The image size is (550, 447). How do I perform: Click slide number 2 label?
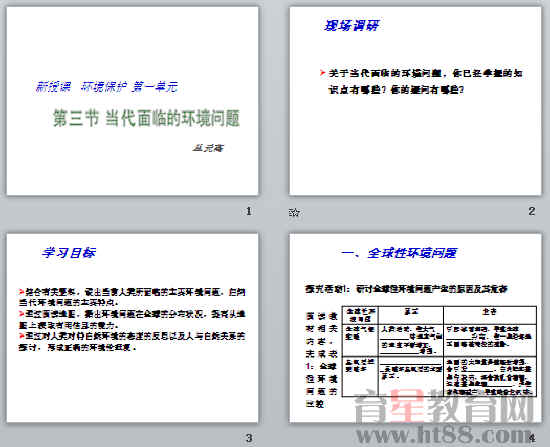532,211
